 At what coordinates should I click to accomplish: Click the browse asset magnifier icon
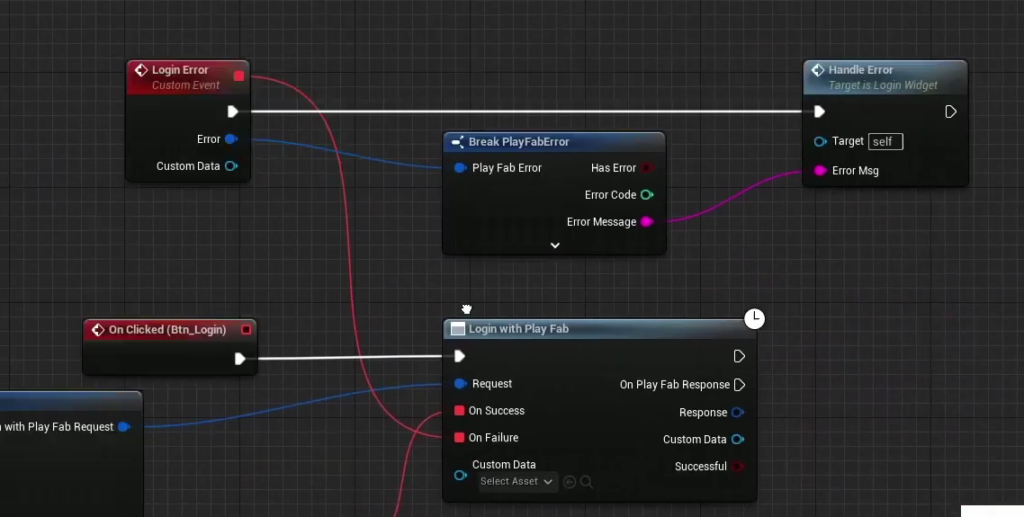586,482
